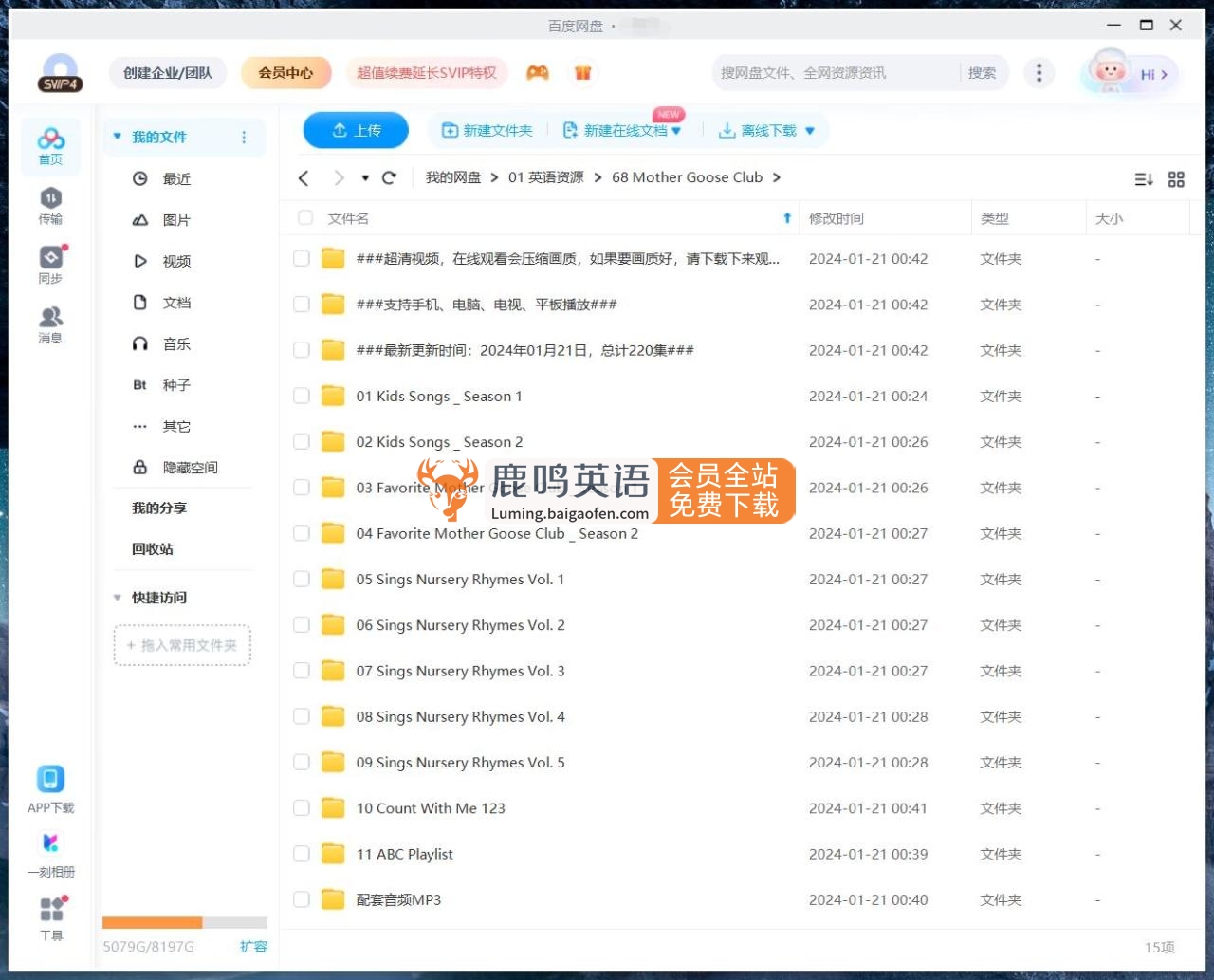Image resolution: width=1214 pixels, height=980 pixels.
Task: Click the folder icon of 10 Count With Me 123
Action: tap(333, 808)
